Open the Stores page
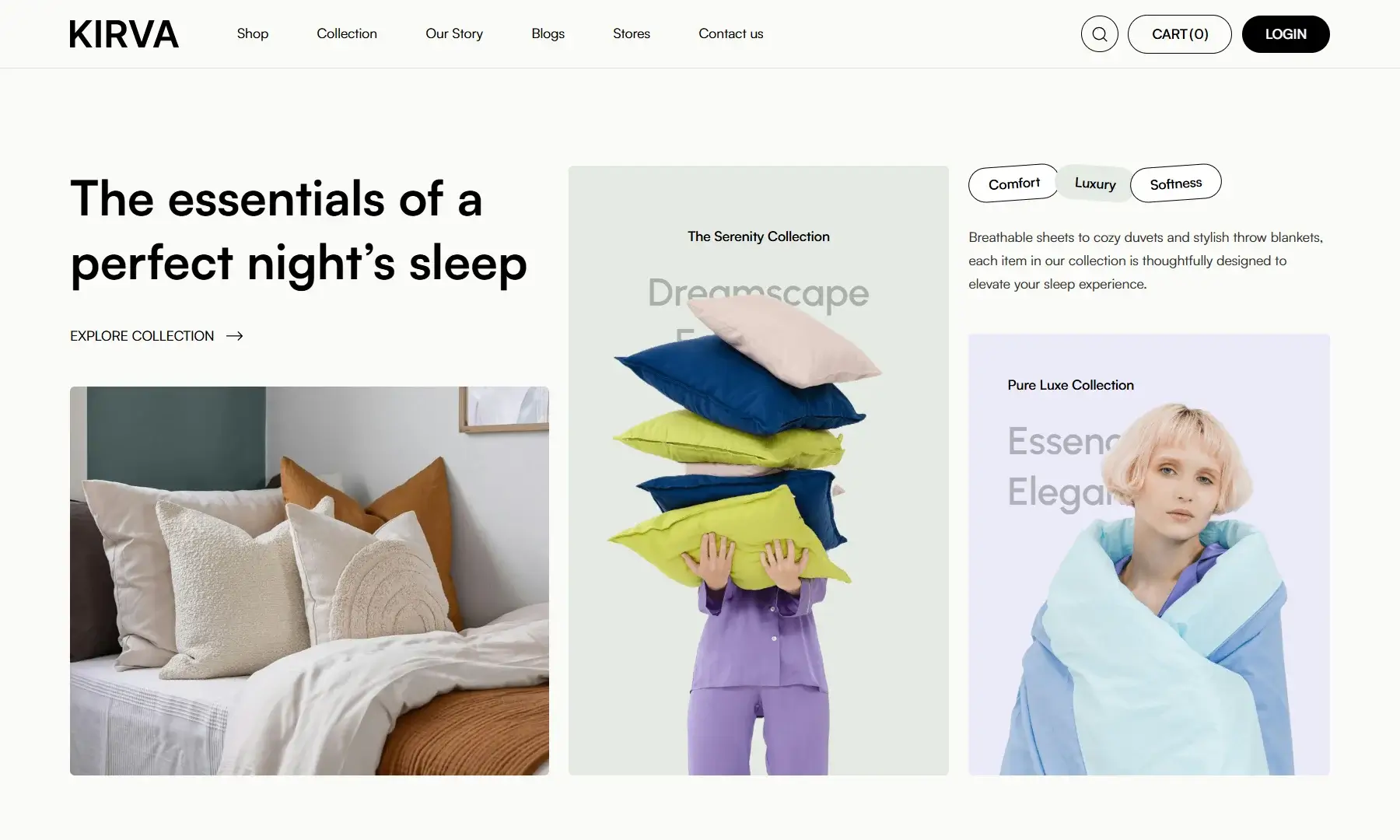 tap(632, 33)
